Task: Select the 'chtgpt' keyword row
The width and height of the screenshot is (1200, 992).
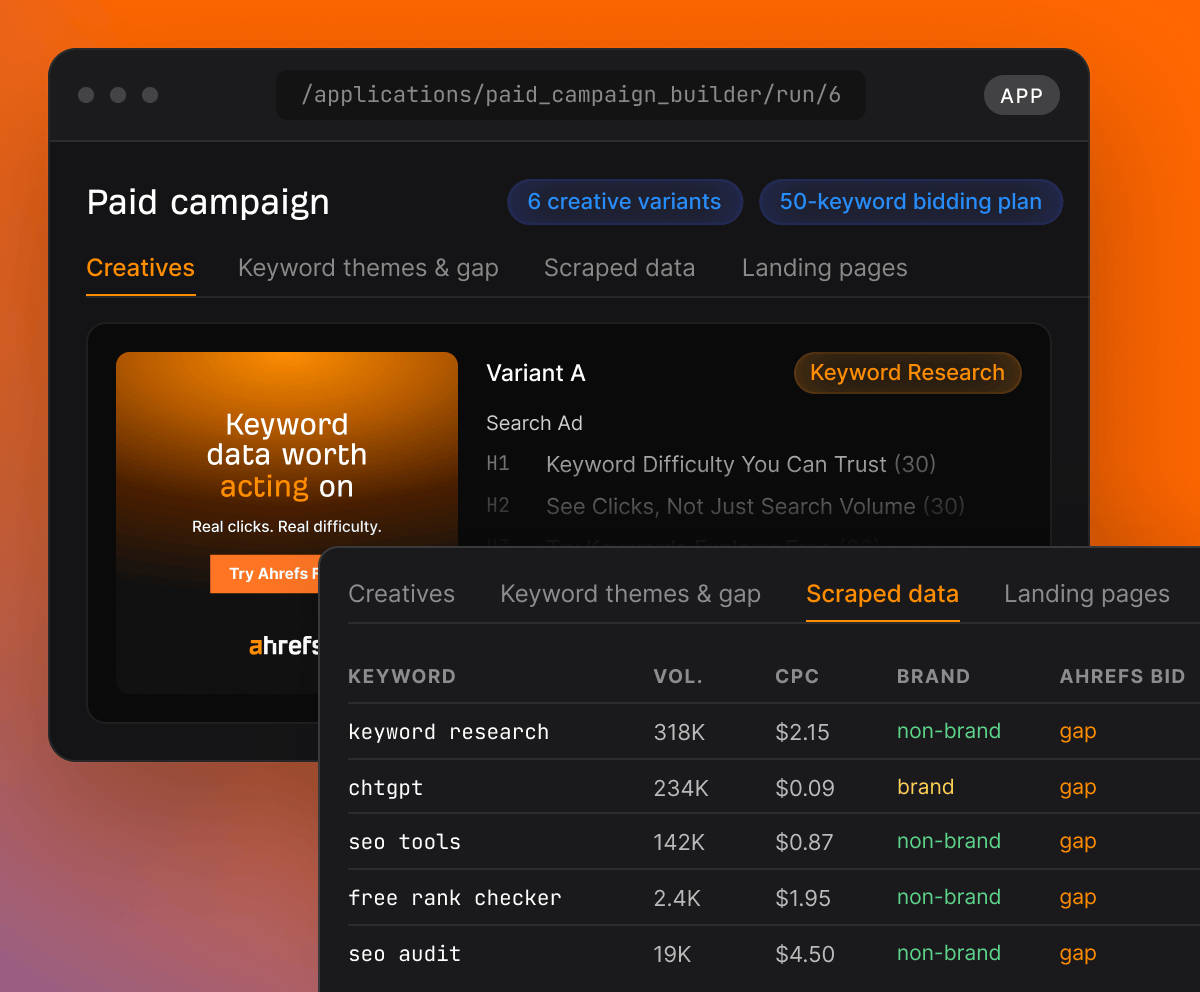Action: pyautogui.click(x=774, y=788)
